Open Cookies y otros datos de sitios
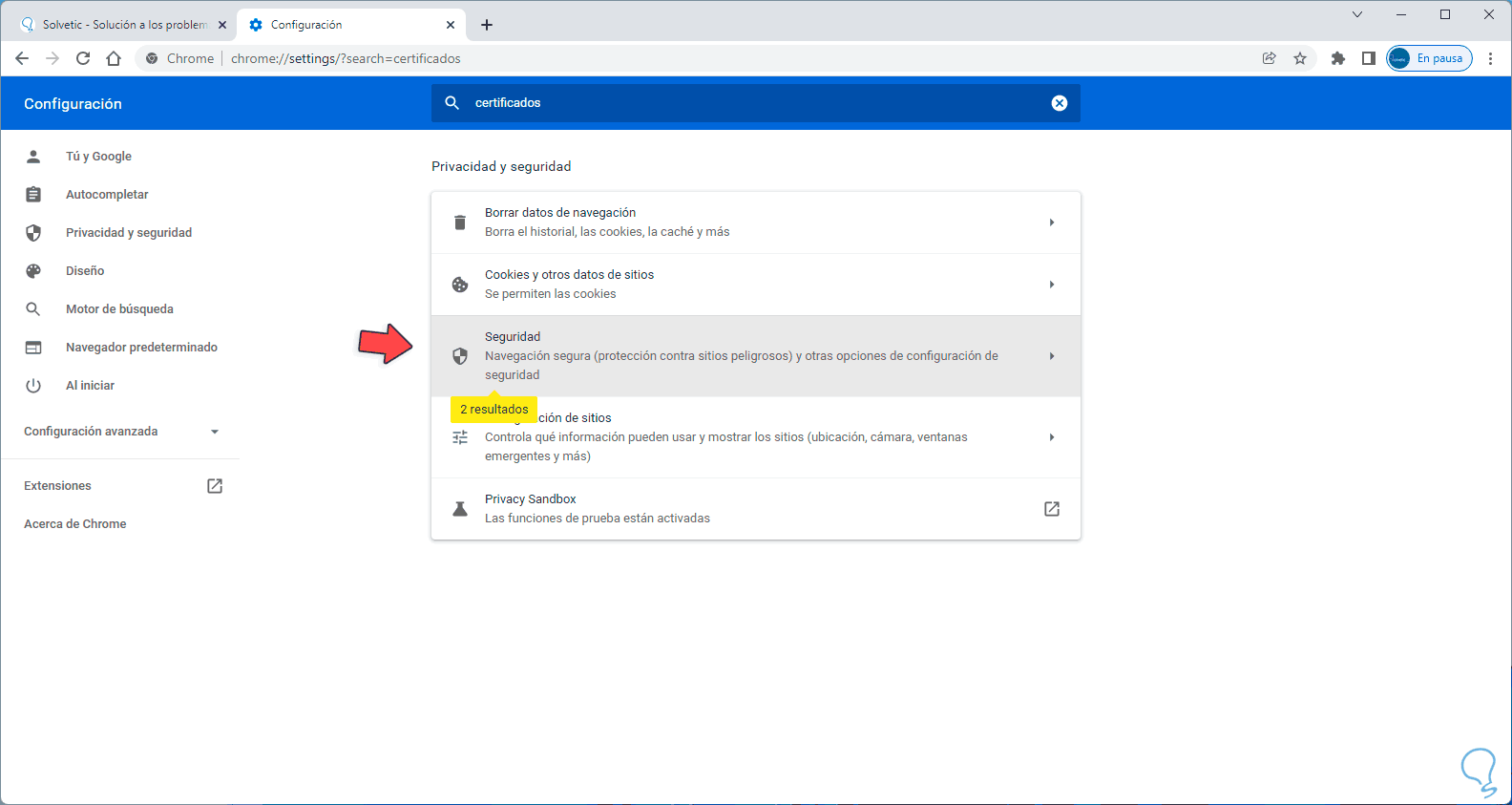 (x=755, y=285)
